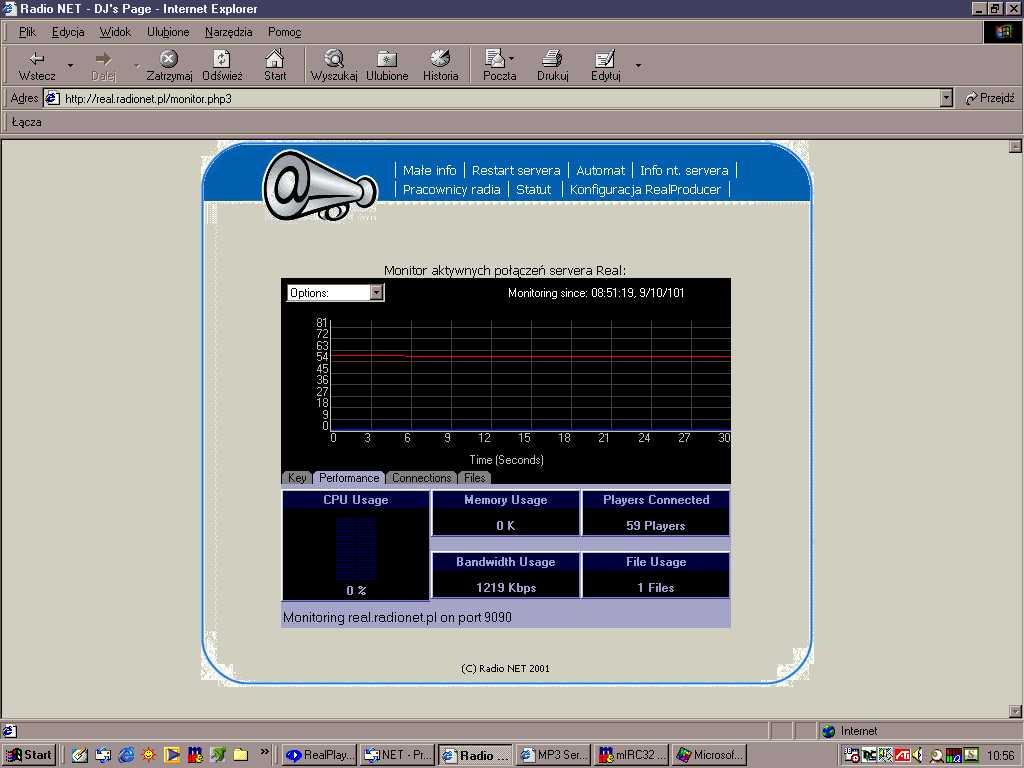Open the Edytuj dropdown arrow
Image resolution: width=1024 pixels, height=768 pixels.
(x=638, y=65)
